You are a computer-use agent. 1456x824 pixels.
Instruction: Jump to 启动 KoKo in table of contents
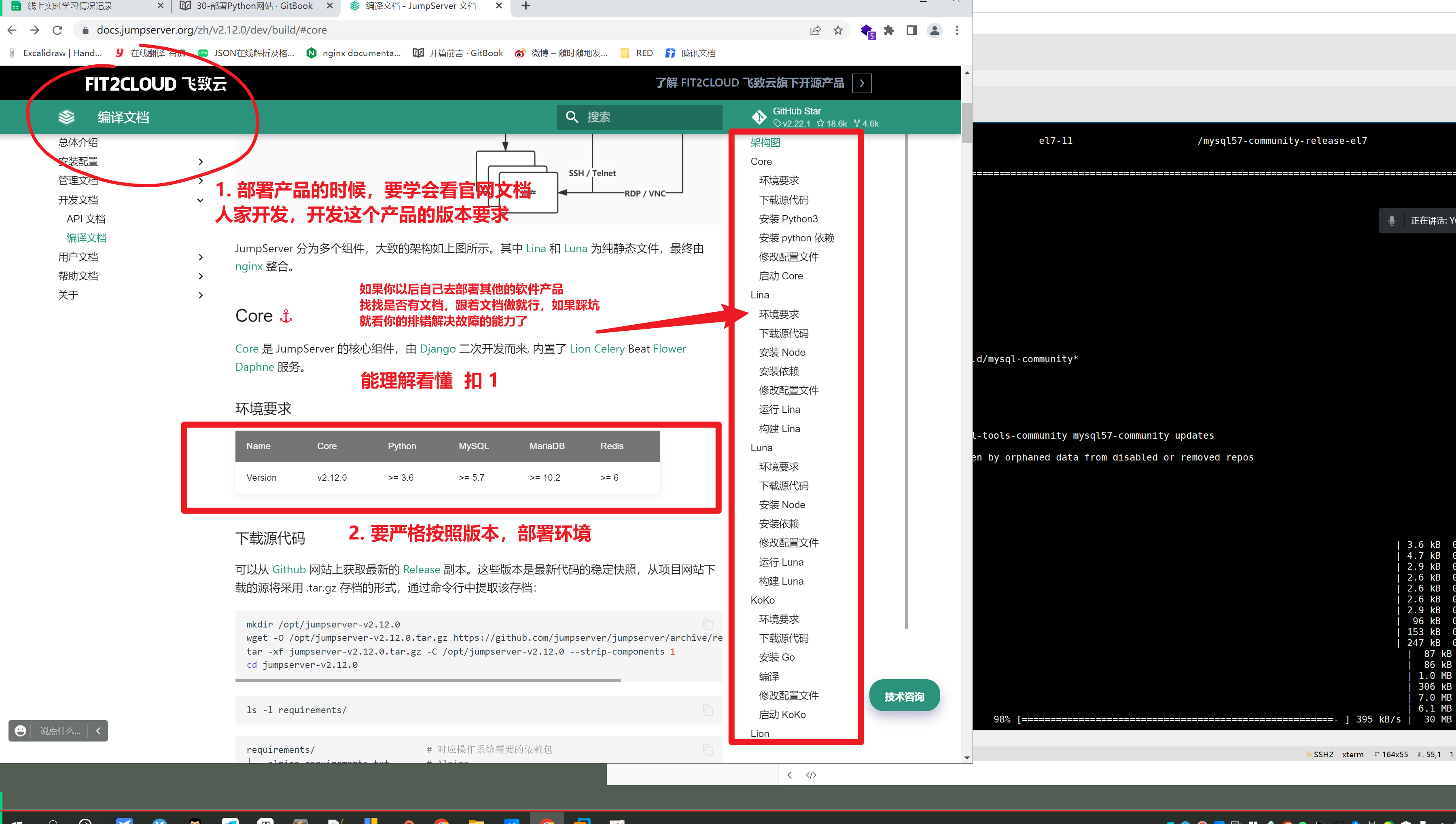pos(782,715)
